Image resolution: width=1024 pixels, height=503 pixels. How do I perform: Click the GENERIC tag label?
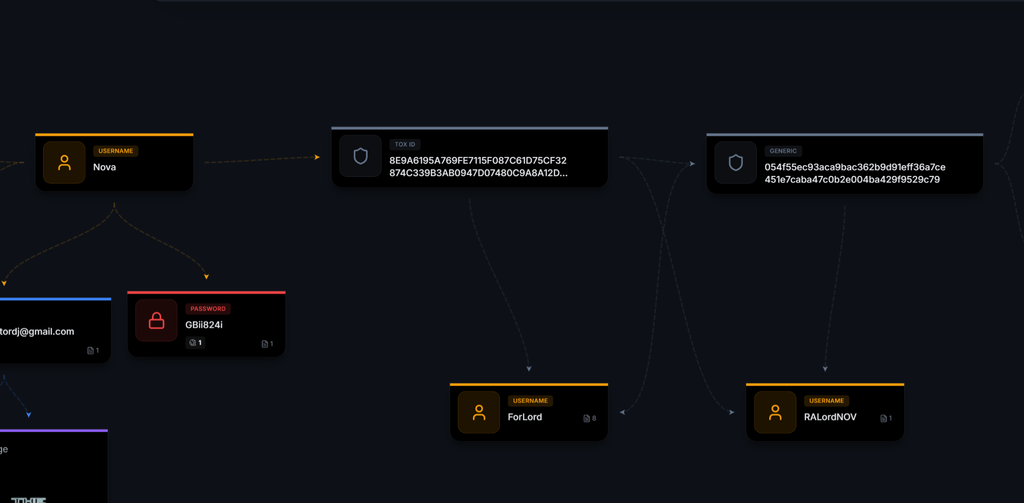(783, 151)
